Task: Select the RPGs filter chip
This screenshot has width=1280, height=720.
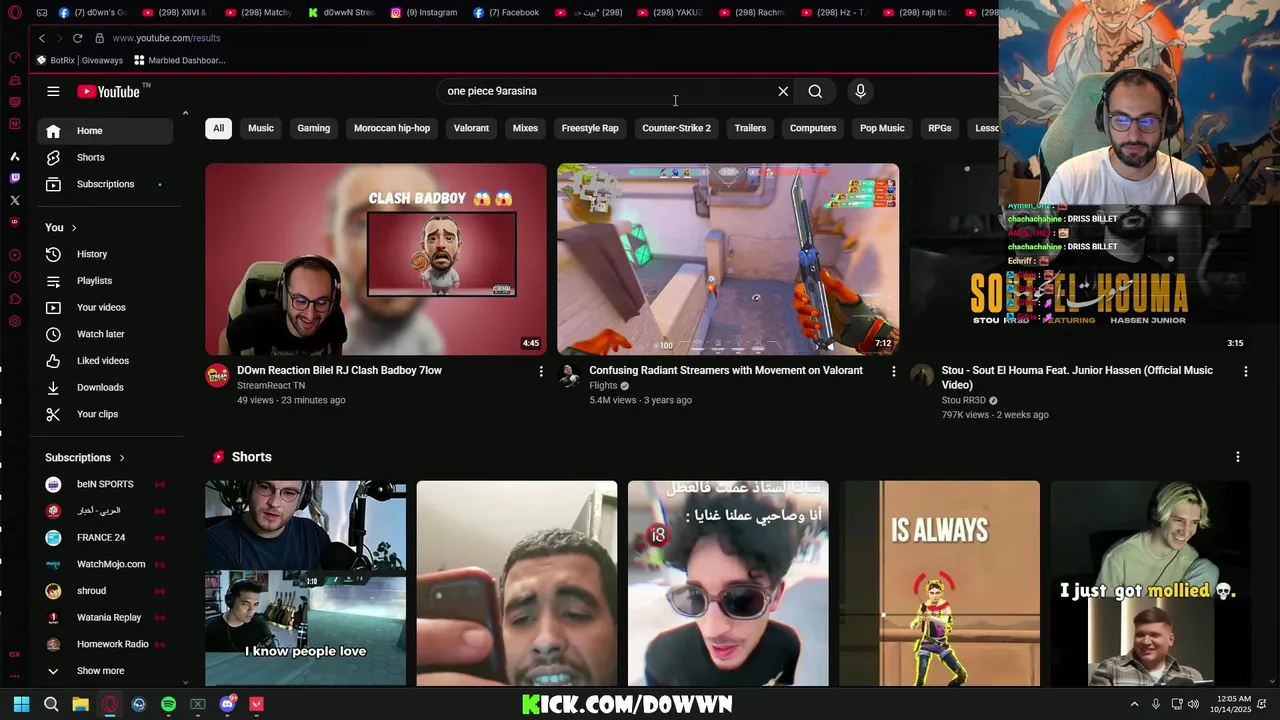Action: [x=939, y=128]
